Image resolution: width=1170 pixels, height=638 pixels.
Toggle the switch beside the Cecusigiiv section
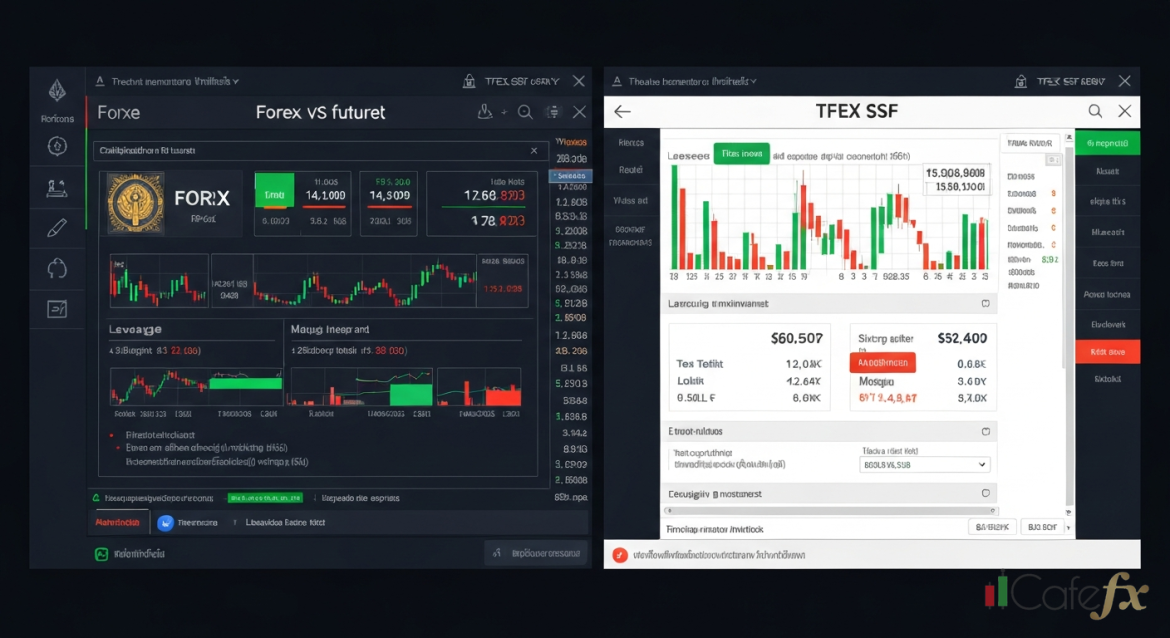986,493
